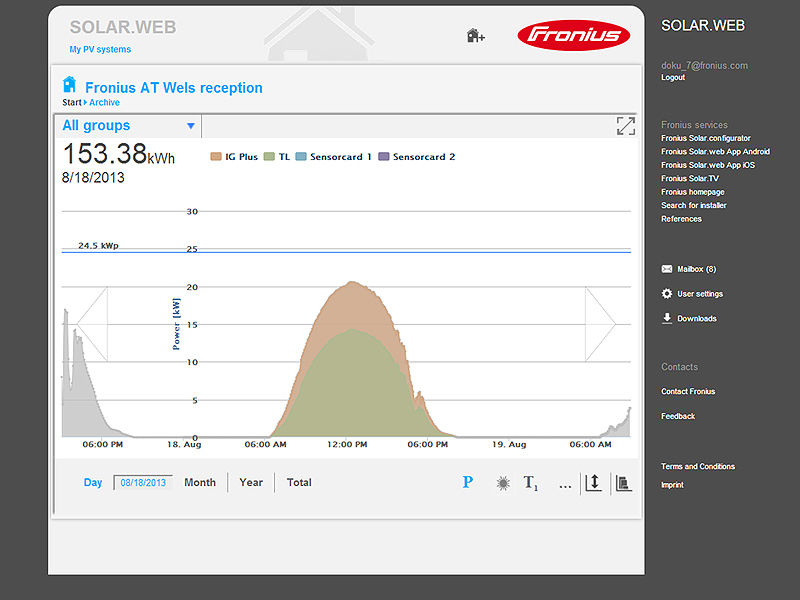
Task: Click the 08/18/2013 date field
Action: pyautogui.click(x=143, y=483)
